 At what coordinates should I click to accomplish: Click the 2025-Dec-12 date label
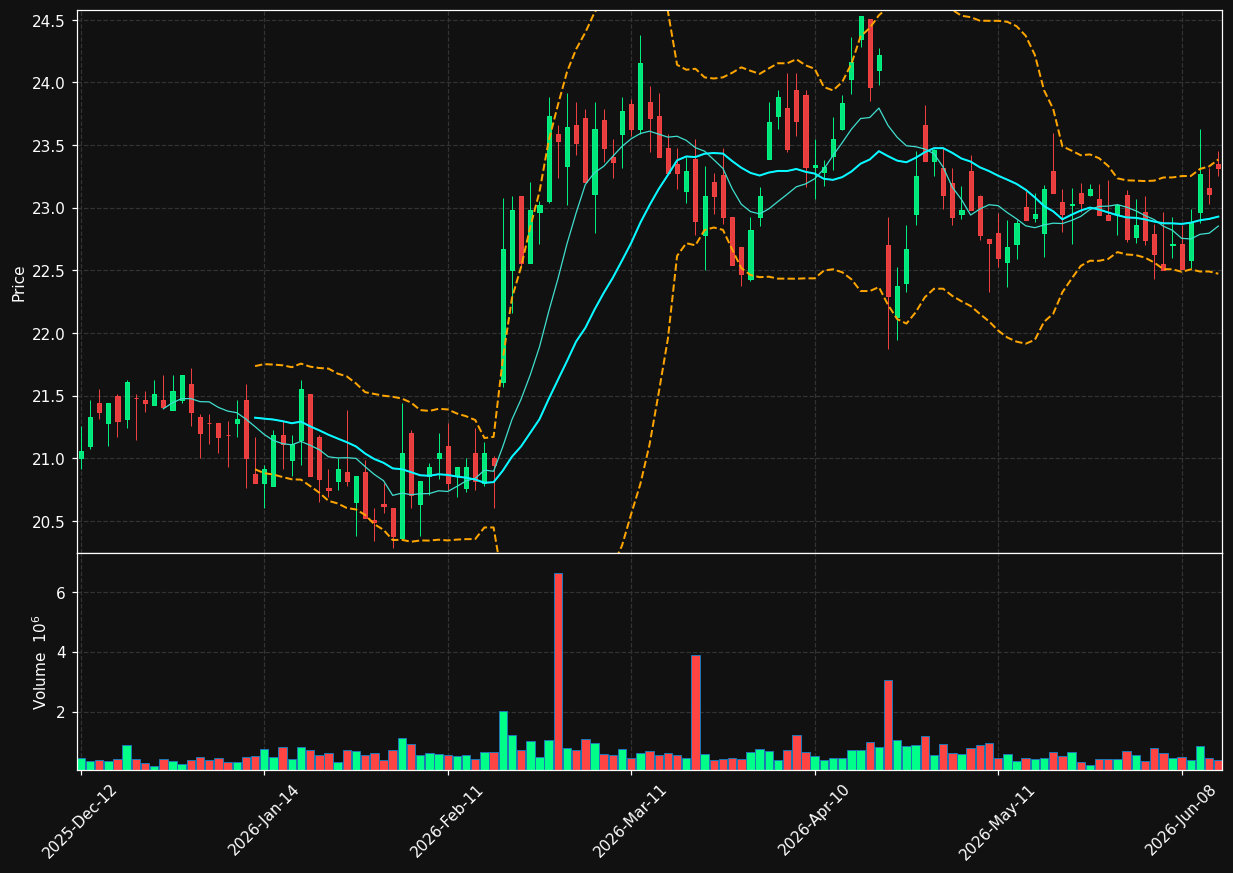coord(80,822)
